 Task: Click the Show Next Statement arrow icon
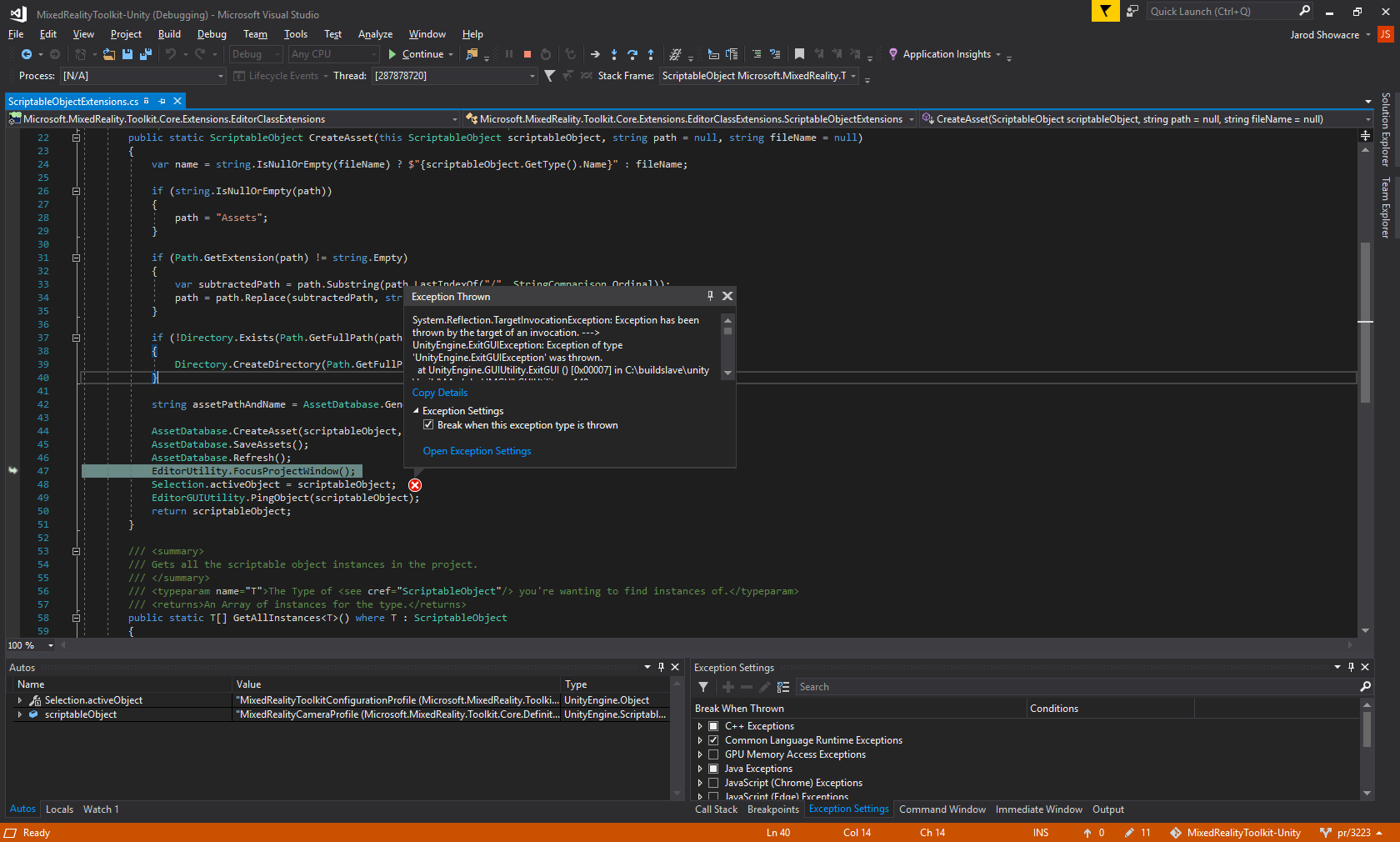[x=594, y=53]
